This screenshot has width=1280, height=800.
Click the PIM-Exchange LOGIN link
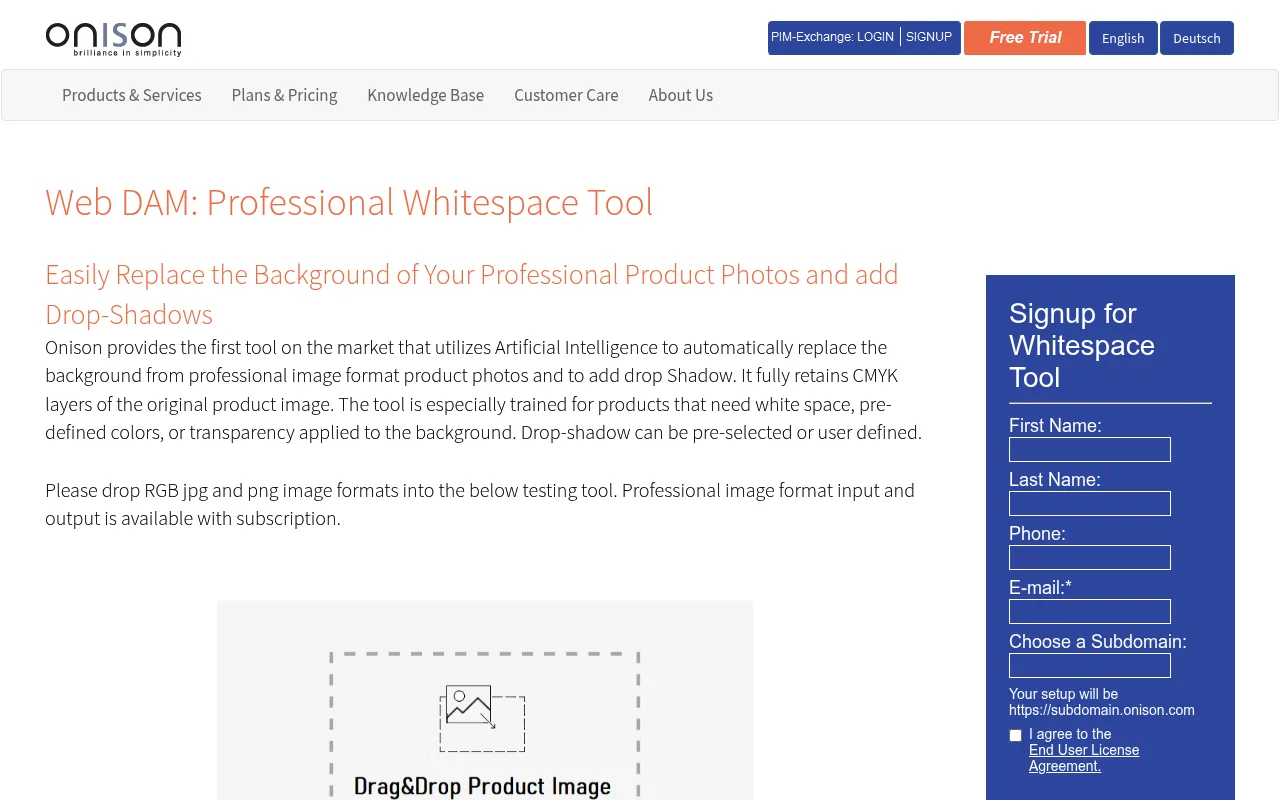tap(832, 37)
